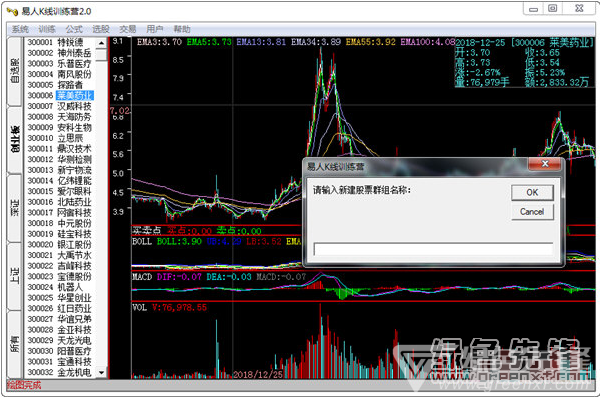Switch to the 自选股 side tab

tap(15, 71)
